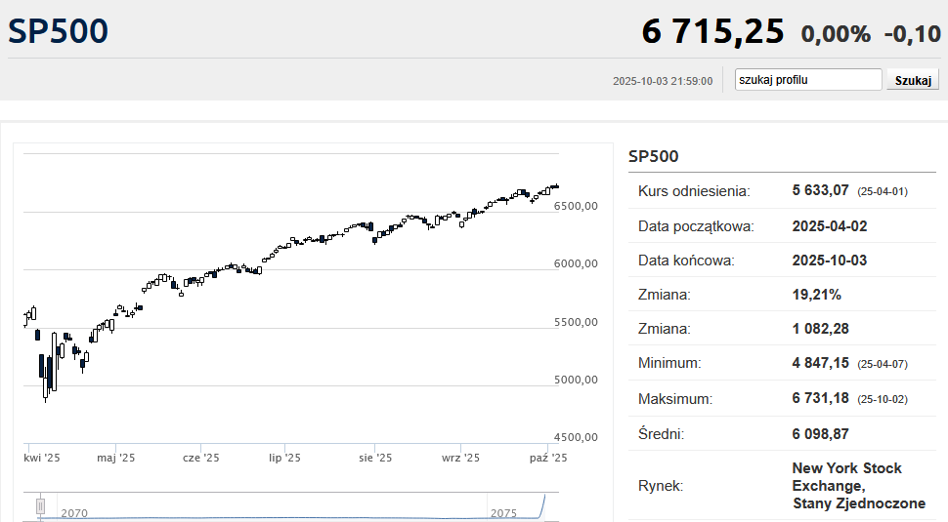Click the 'Data końcowa' 2025-10-03 value
Image resolution: width=948 pixels, height=522 pixels.
coord(830,261)
